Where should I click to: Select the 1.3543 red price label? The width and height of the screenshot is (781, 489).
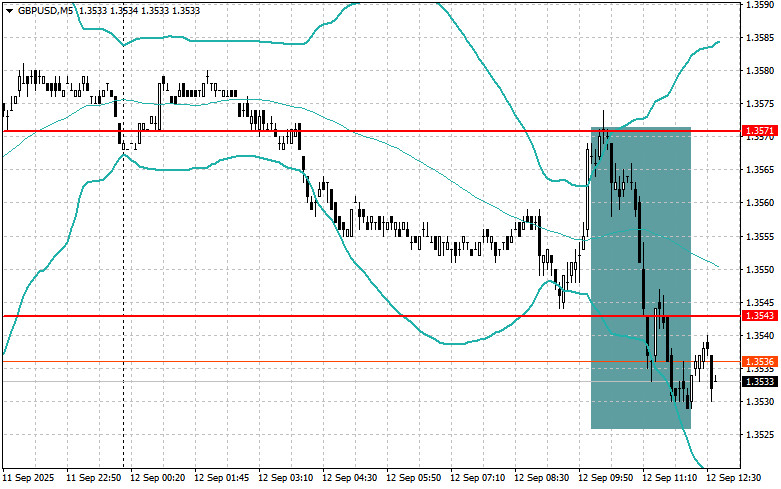(x=760, y=316)
